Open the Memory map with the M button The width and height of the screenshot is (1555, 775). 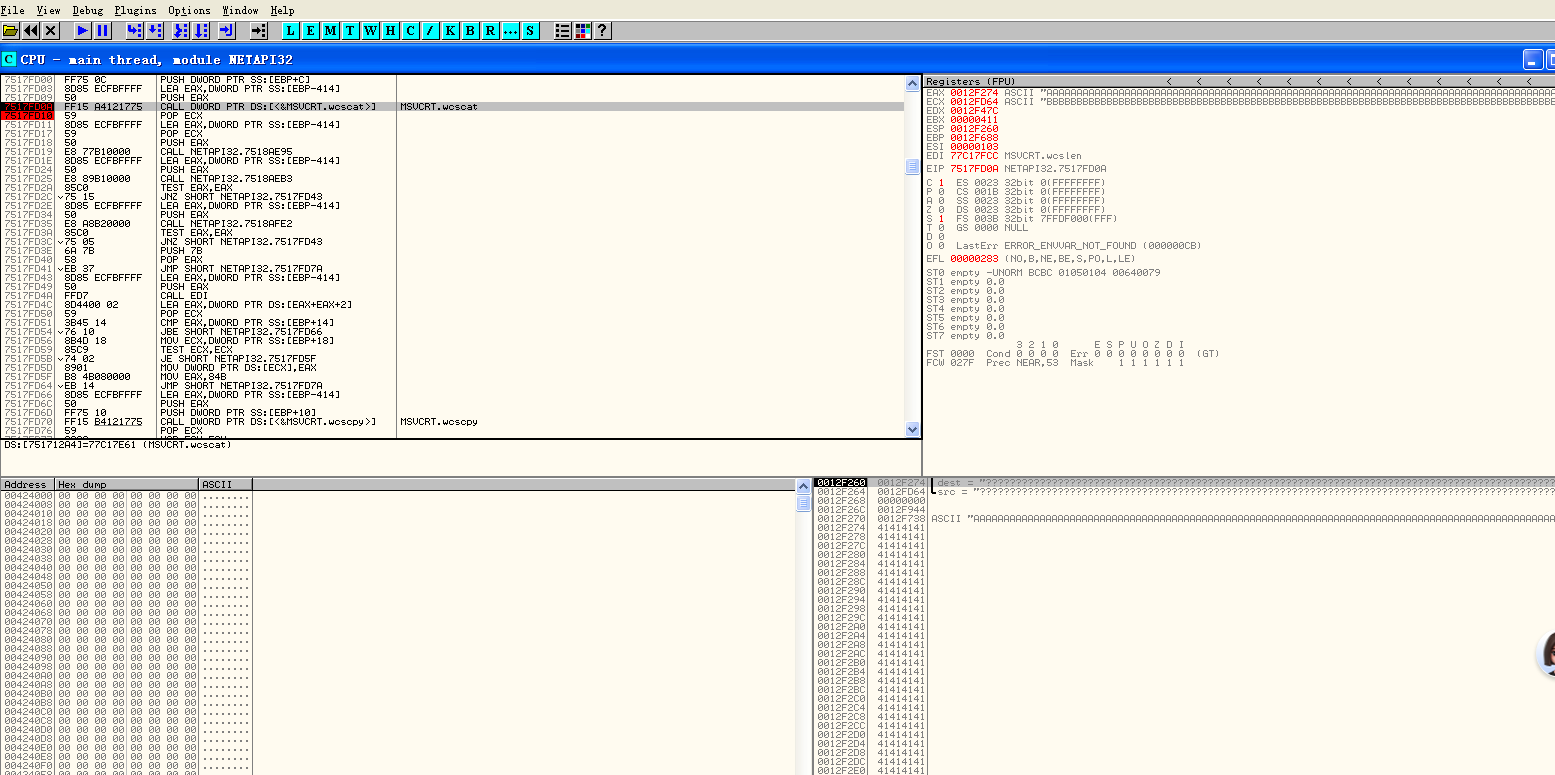tap(331, 31)
